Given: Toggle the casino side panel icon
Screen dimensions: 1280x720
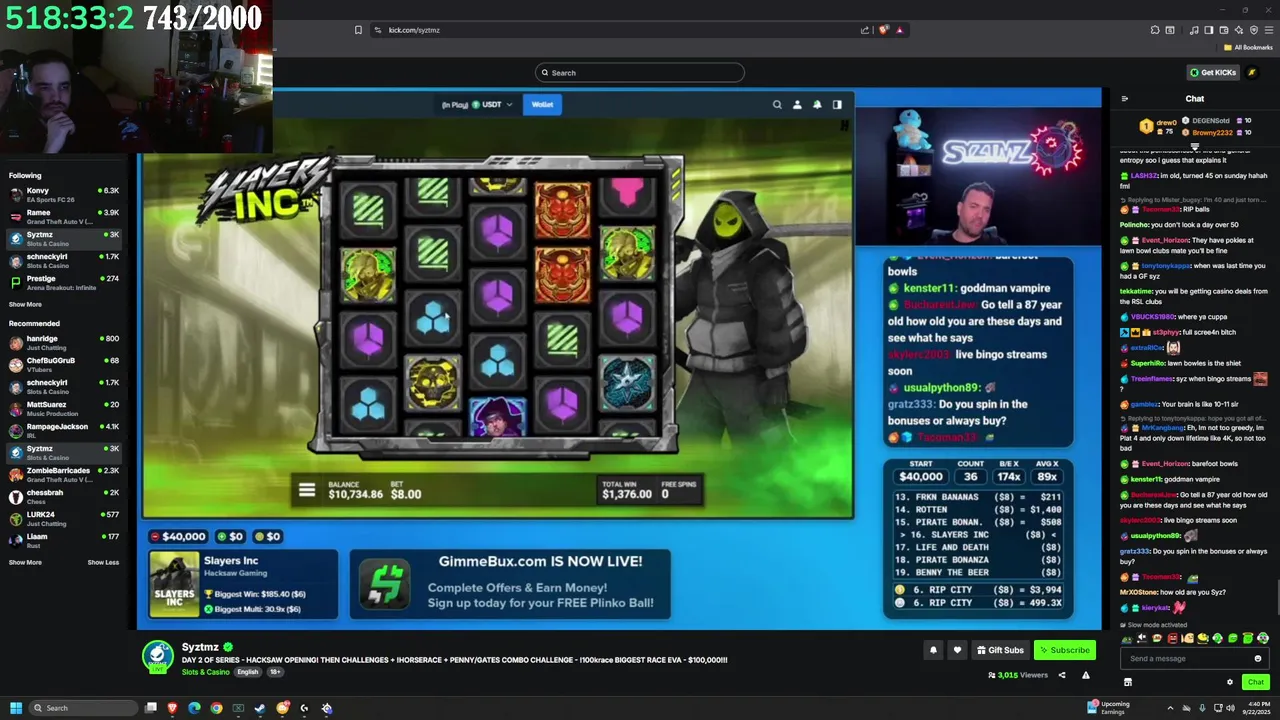Looking at the screenshot, I should coord(837,104).
